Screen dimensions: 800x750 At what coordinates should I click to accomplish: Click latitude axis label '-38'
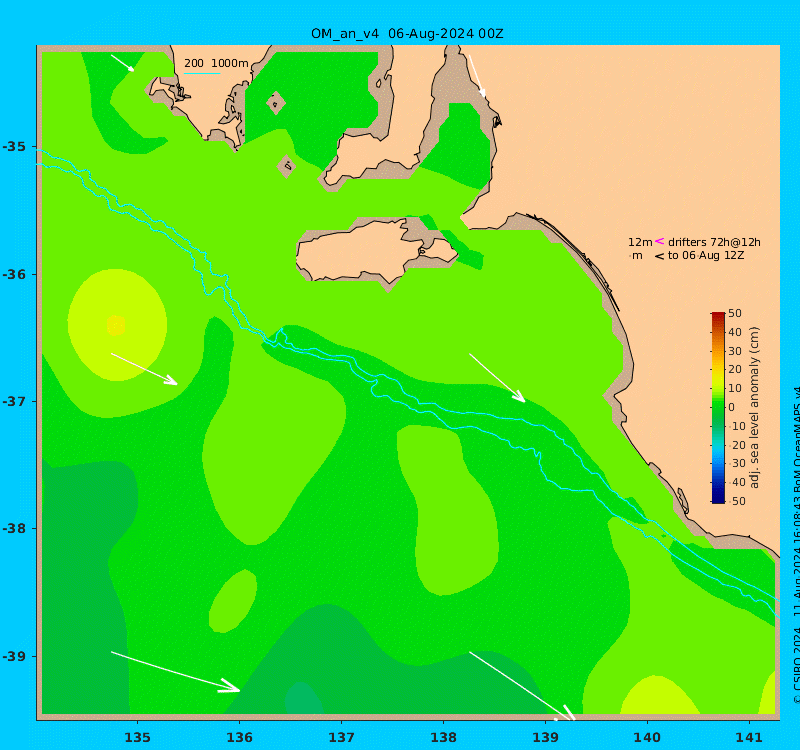pyautogui.click(x=14, y=528)
